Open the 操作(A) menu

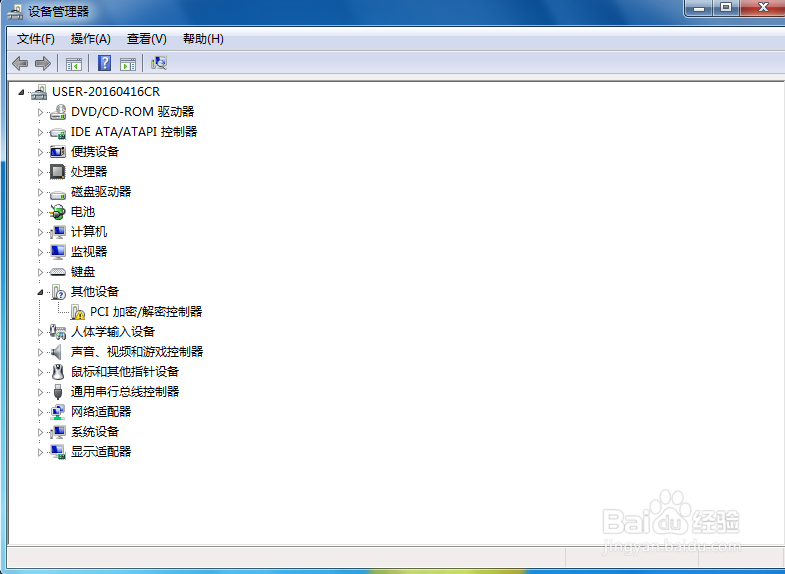(91, 39)
